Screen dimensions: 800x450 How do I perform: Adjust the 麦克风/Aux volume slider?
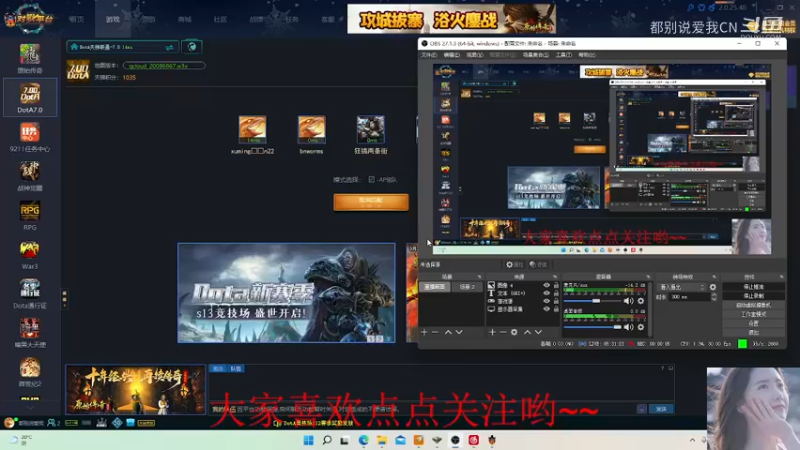pos(592,301)
